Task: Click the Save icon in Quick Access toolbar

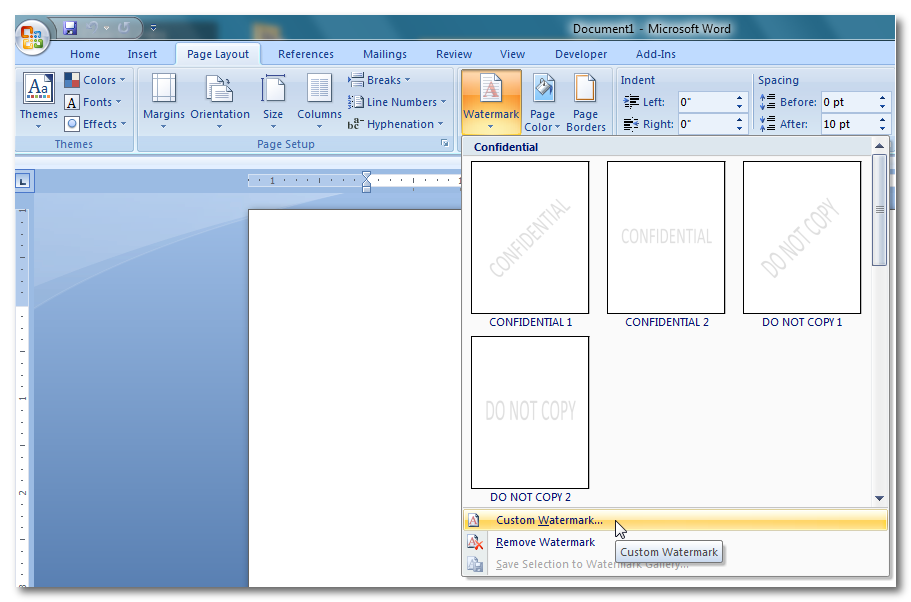Action: (x=71, y=29)
